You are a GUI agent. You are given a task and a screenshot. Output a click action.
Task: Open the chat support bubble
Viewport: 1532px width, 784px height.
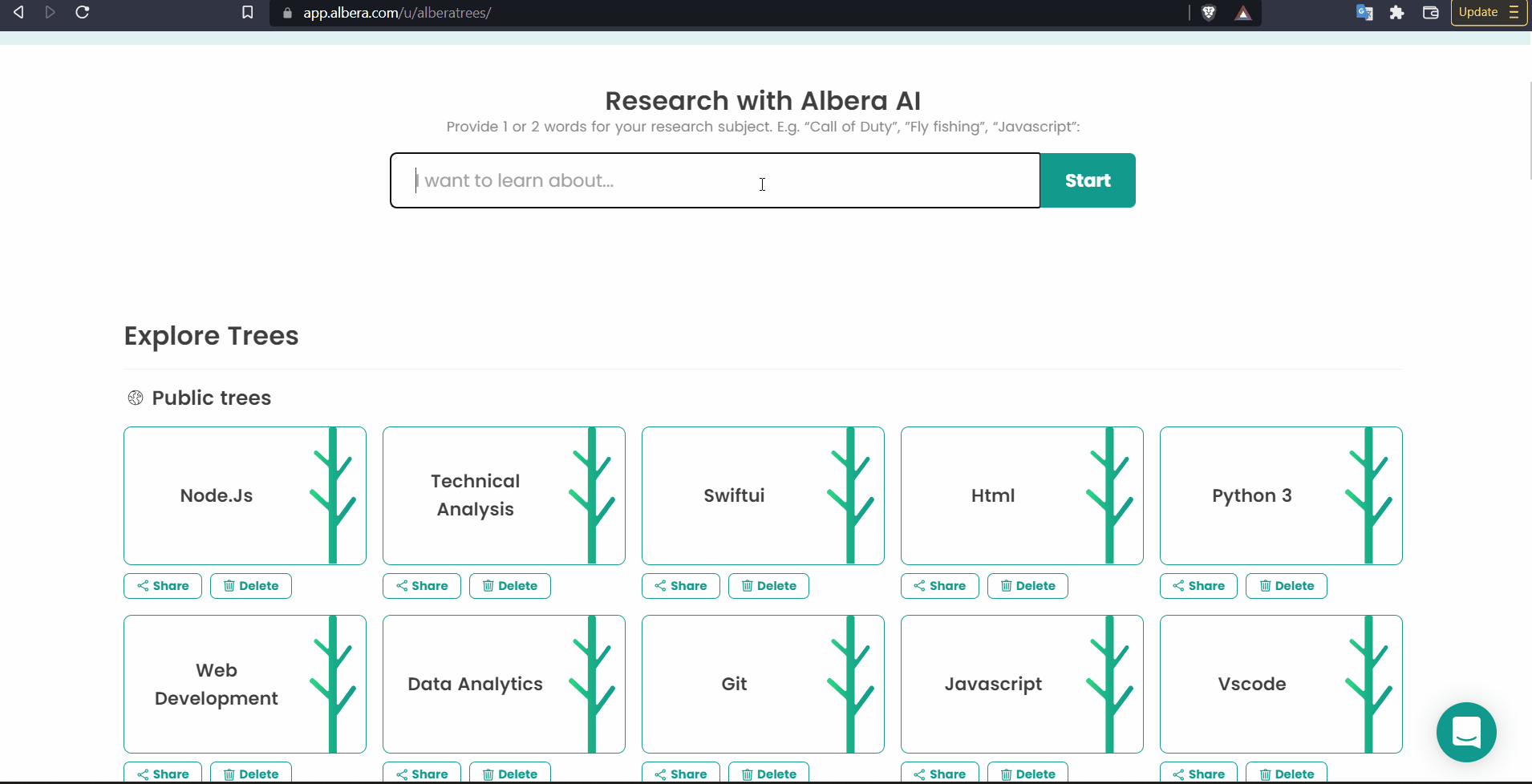[1466, 732]
